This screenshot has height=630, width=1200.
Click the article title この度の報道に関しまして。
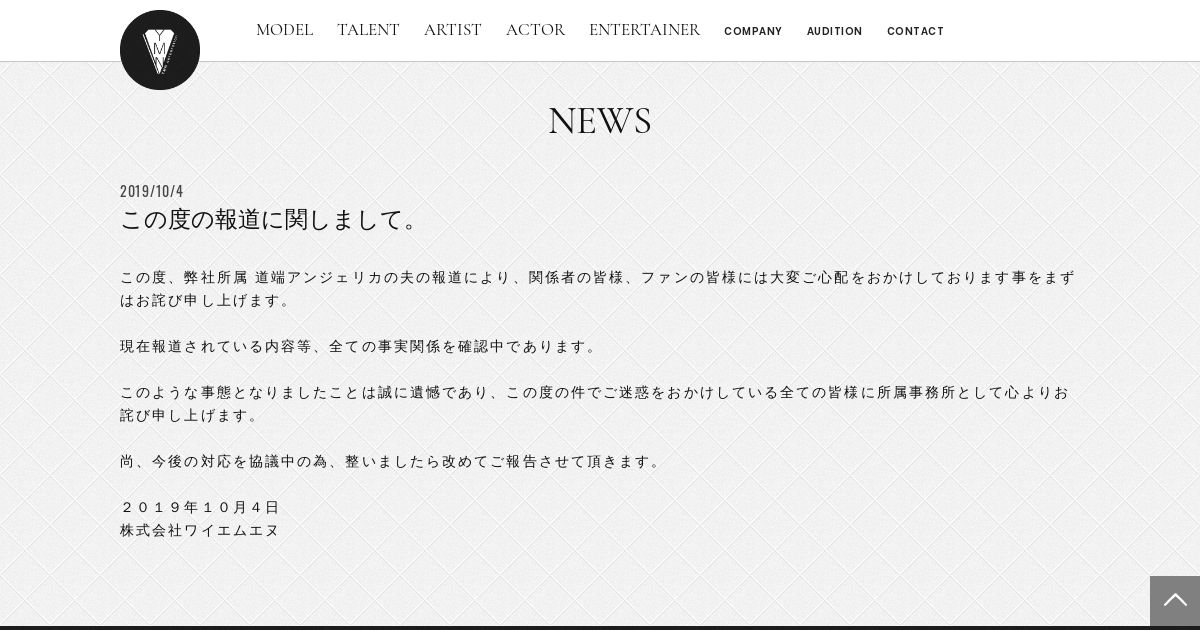(271, 220)
